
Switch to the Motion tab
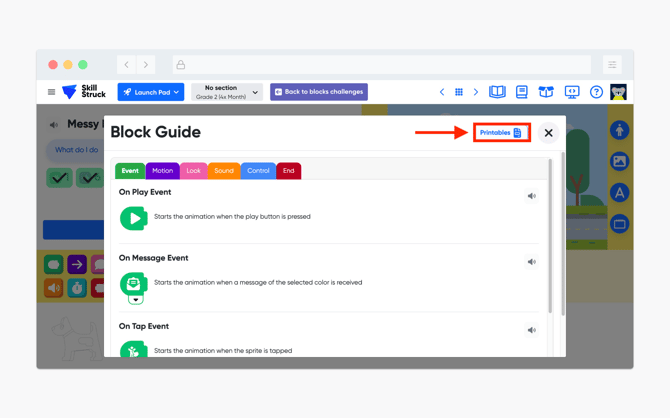click(162, 171)
